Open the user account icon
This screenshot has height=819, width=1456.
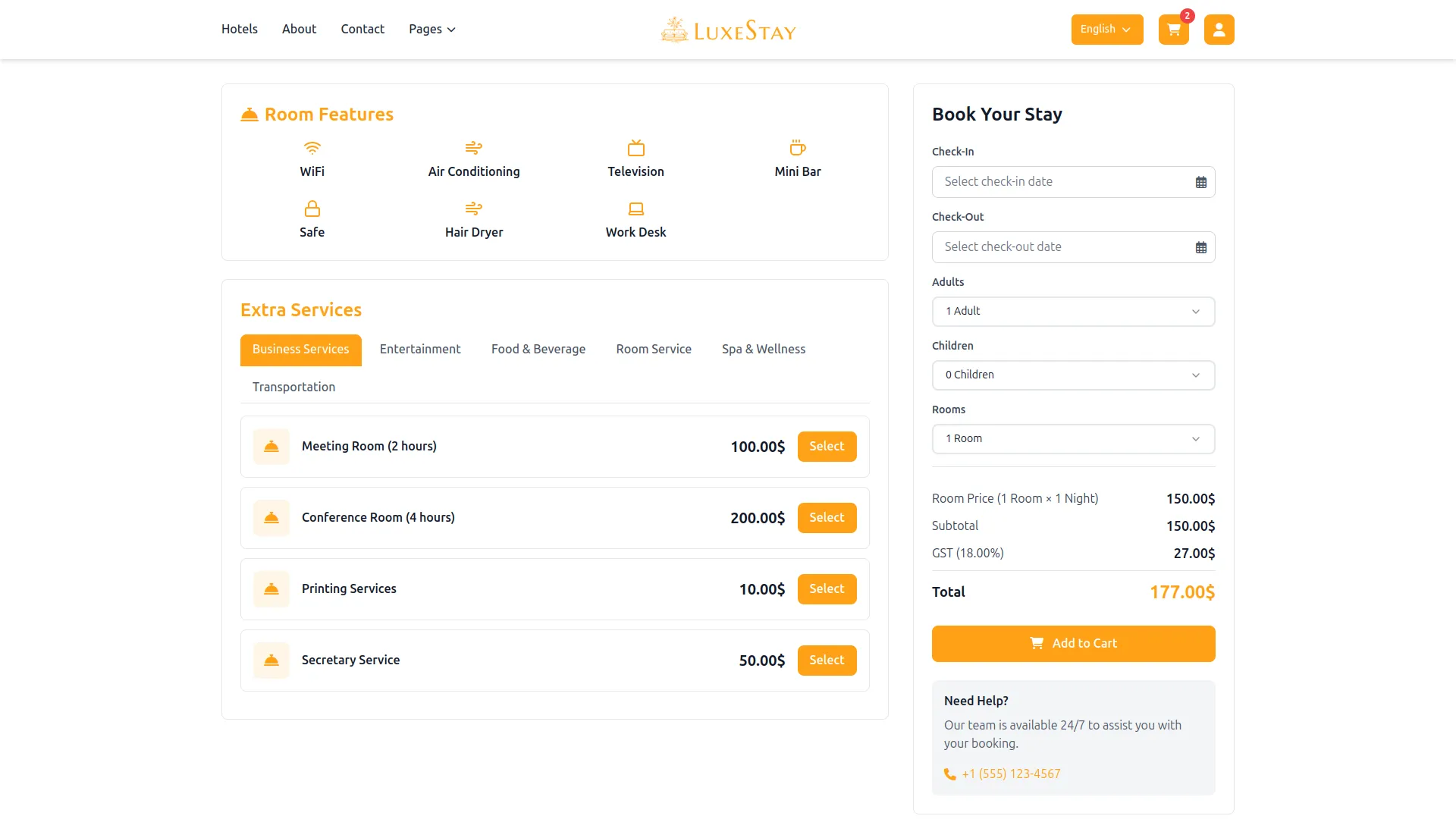(1219, 30)
